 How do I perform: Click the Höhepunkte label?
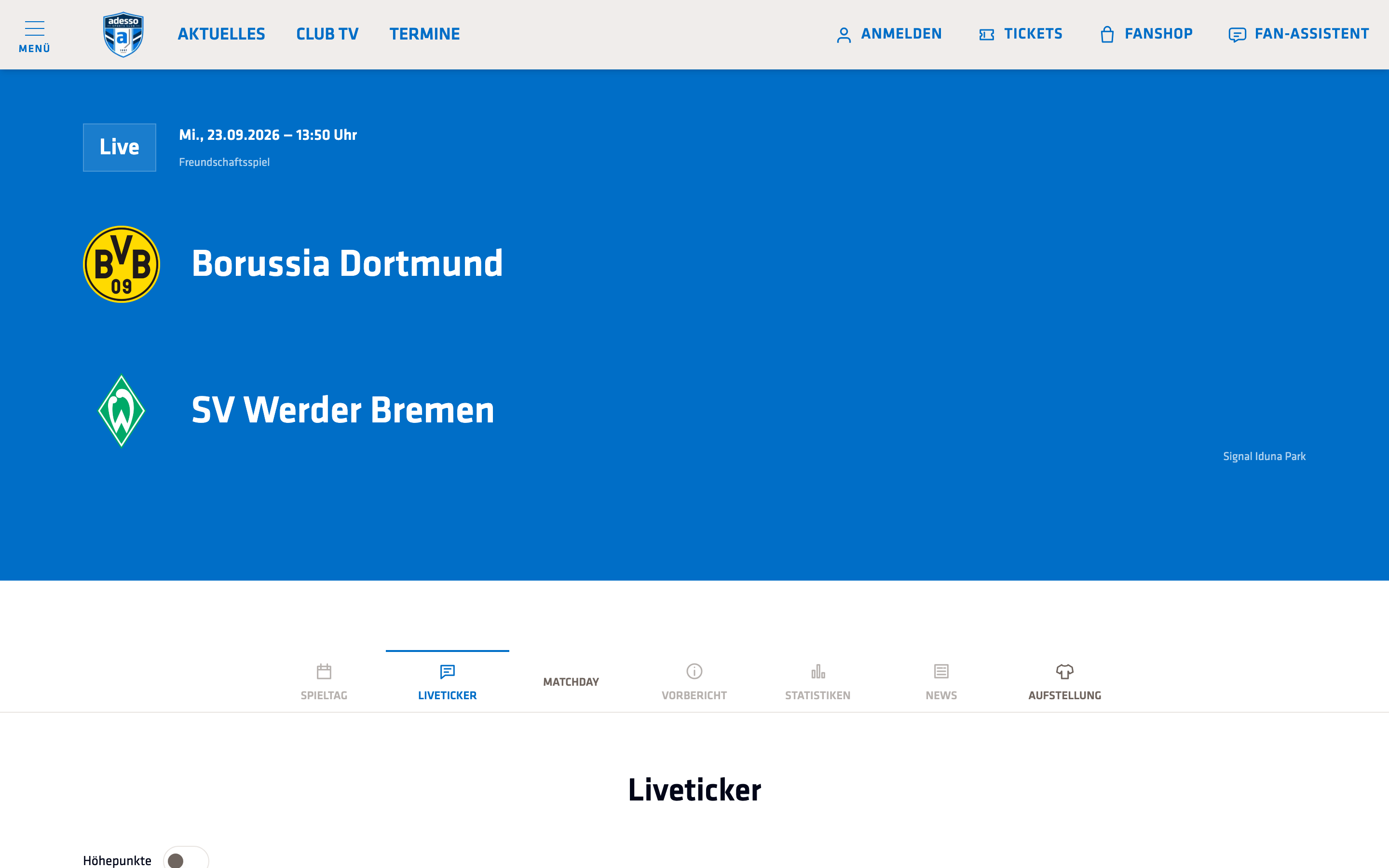[x=117, y=861]
